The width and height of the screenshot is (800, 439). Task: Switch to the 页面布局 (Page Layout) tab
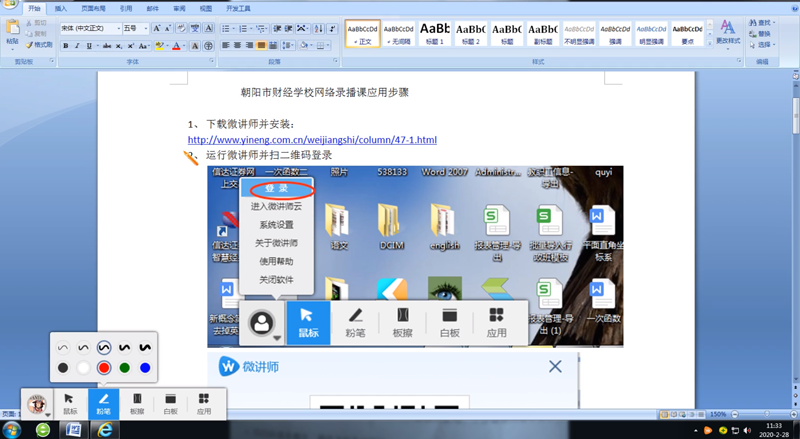pyautogui.click(x=92, y=7)
